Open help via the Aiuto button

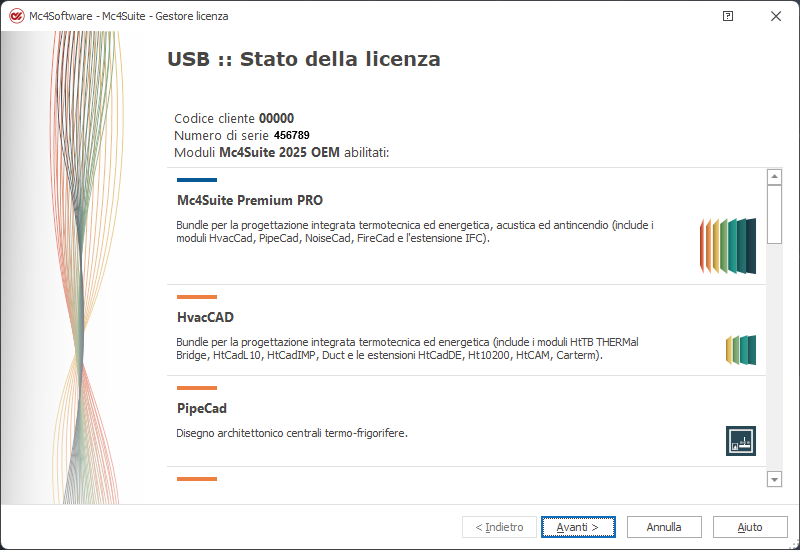750,527
